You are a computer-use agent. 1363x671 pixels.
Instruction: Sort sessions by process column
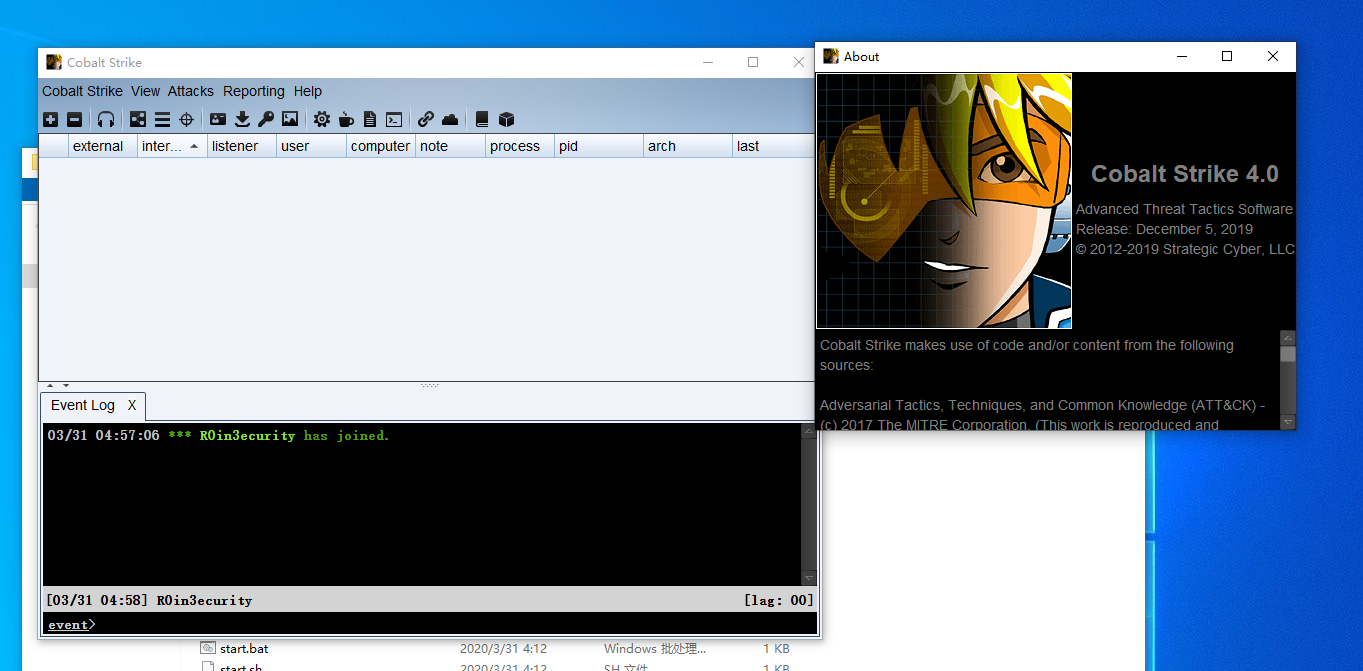pyautogui.click(x=520, y=146)
